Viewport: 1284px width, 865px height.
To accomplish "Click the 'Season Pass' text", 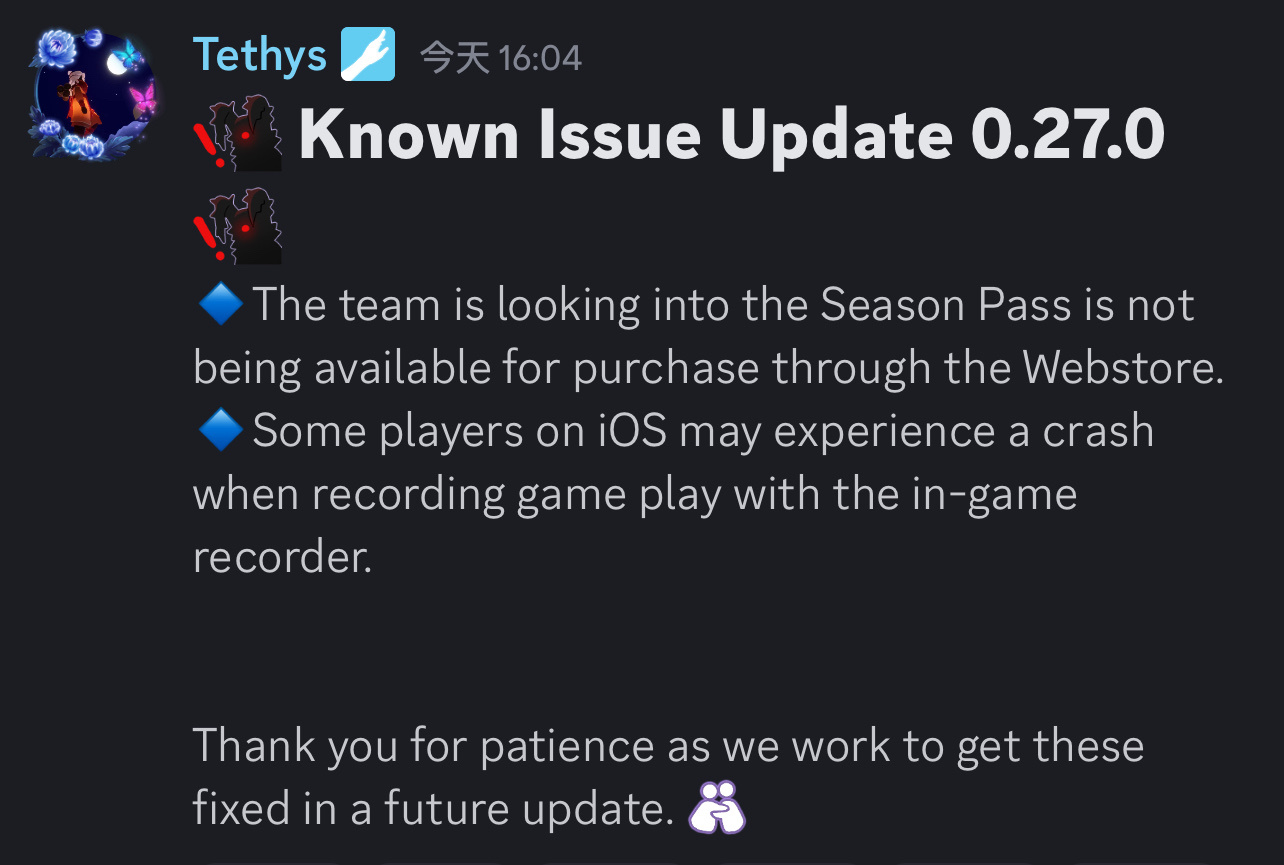I will (946, 305).
